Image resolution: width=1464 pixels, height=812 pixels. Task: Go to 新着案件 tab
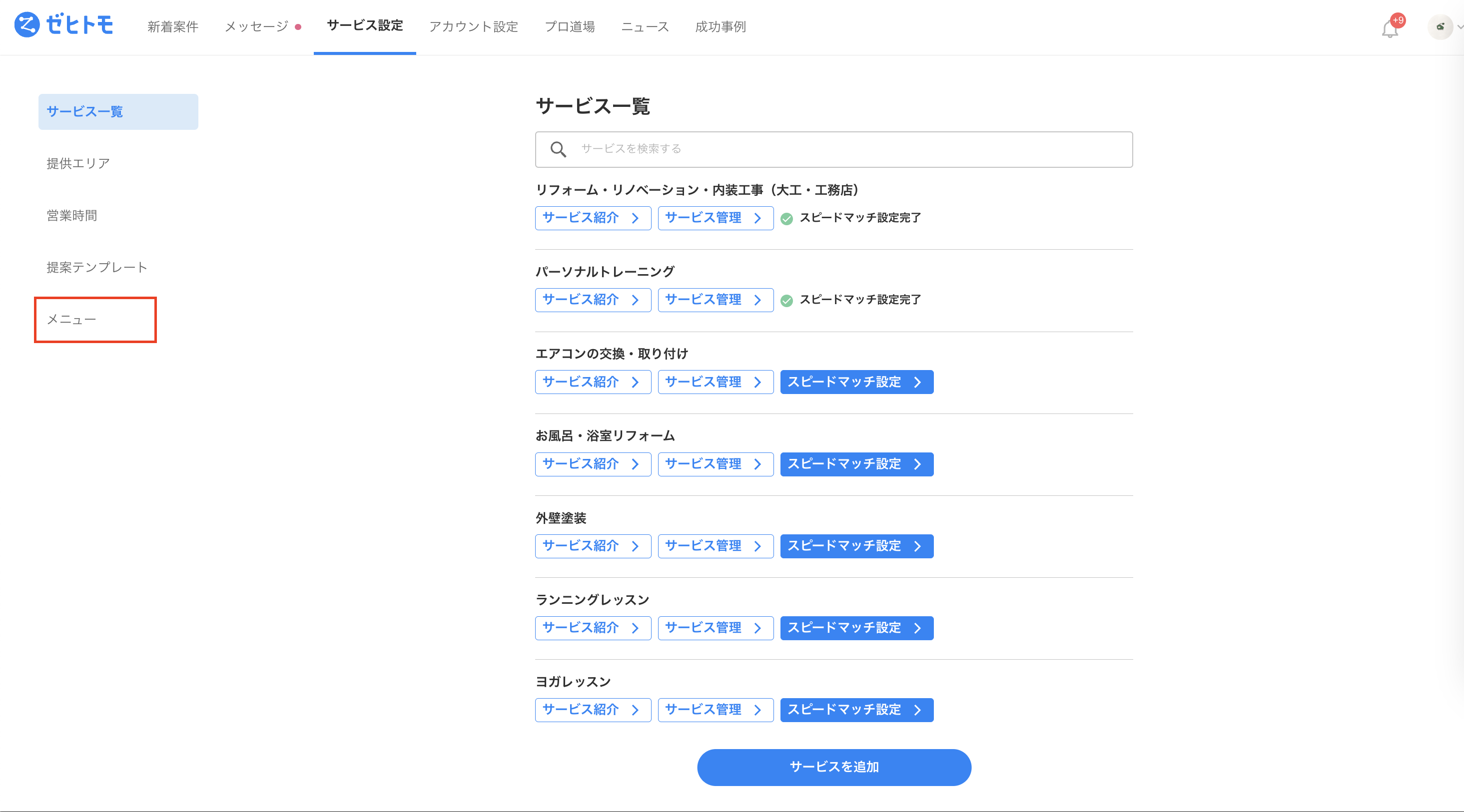point(173,26)
